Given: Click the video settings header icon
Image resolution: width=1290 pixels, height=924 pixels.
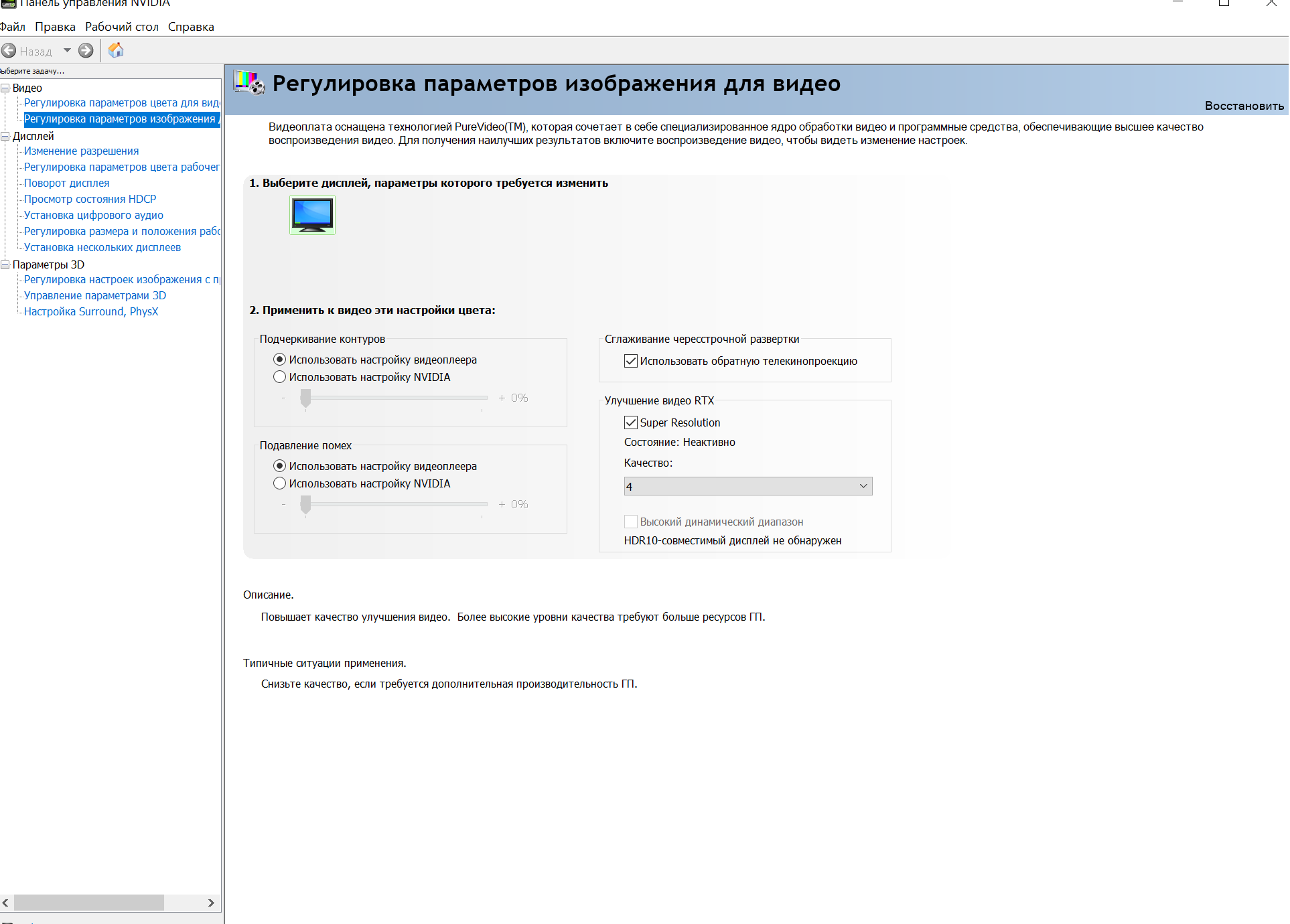Looking at the screenshot, I should pos(249,83).
